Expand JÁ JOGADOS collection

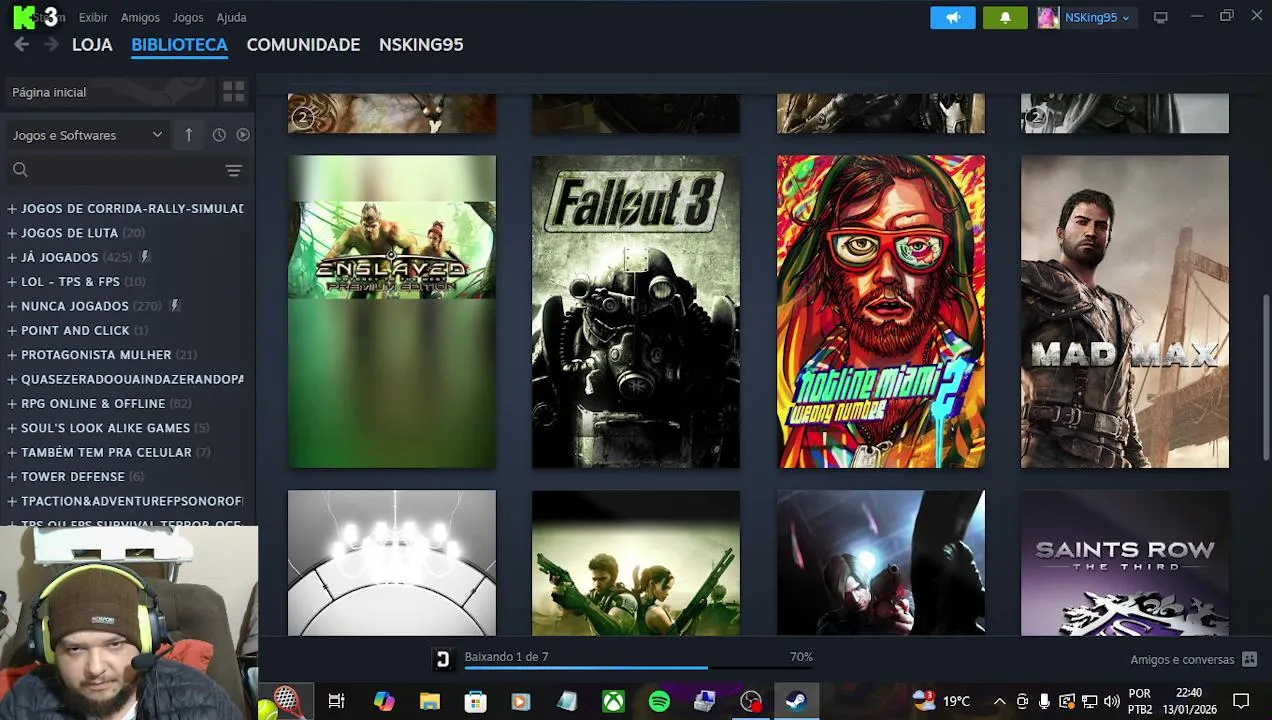[12, 258]
